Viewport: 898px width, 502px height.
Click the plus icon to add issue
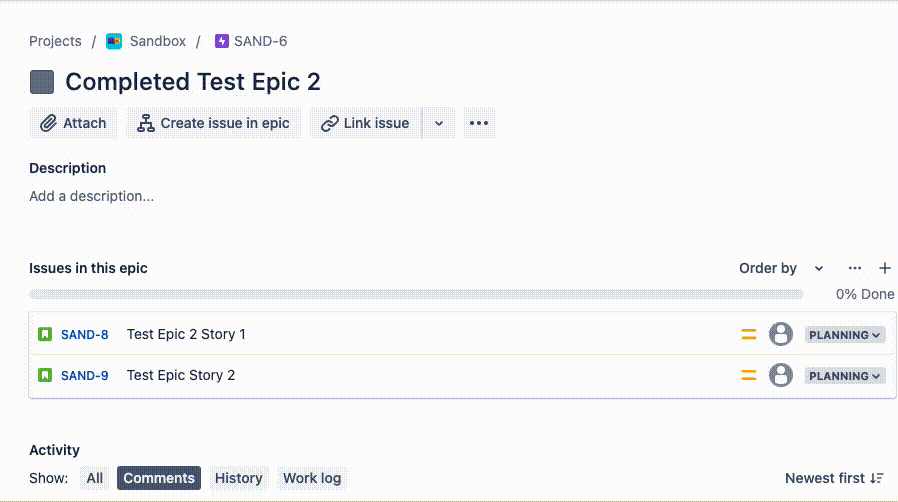pyautogui.click(x=885, y=268)
